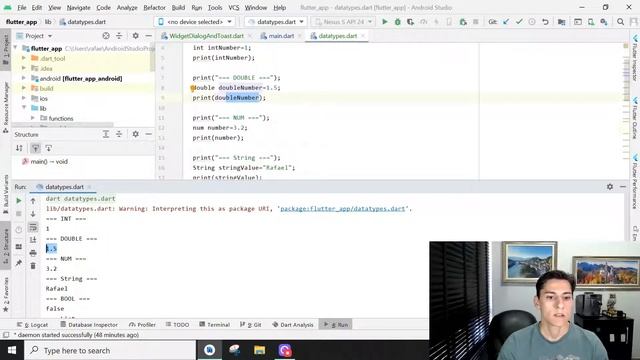Focus the Windows taskbar search box
The width and height of the screenshot is (640, 360).
(x=110, y=350)
